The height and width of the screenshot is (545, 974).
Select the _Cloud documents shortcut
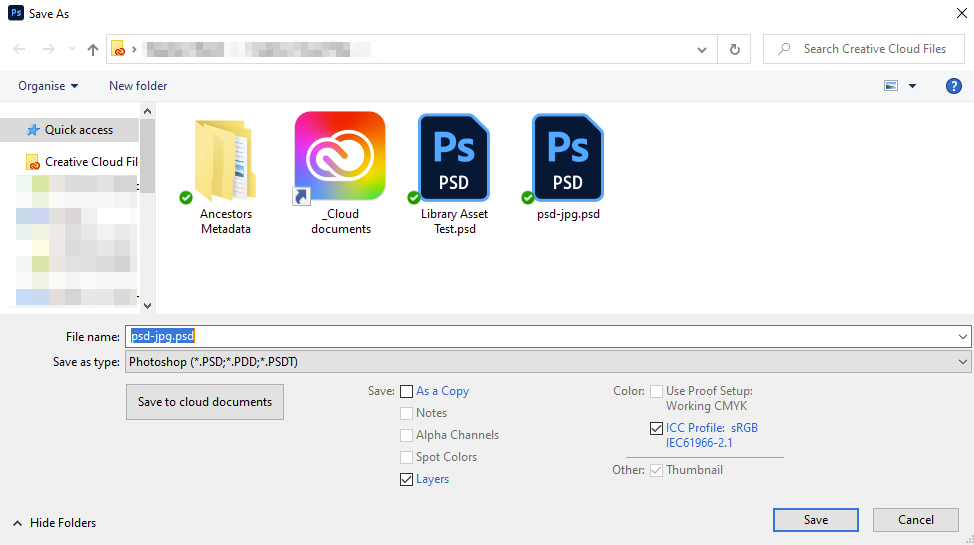click(x=340, y=174)
